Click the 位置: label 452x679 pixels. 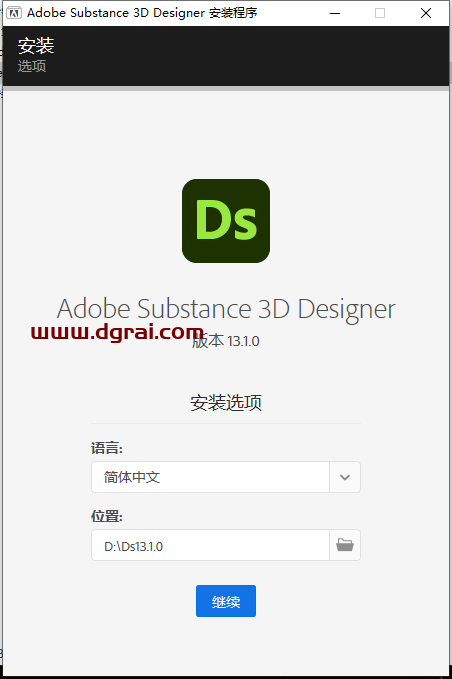tap(107, 516)
